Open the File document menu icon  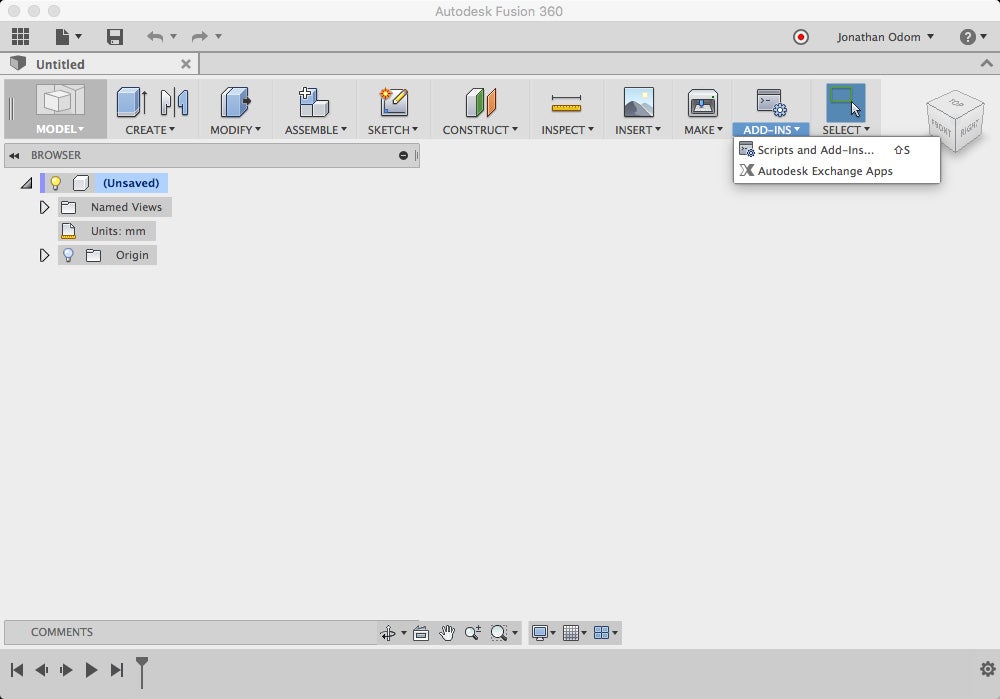[68, 36]
